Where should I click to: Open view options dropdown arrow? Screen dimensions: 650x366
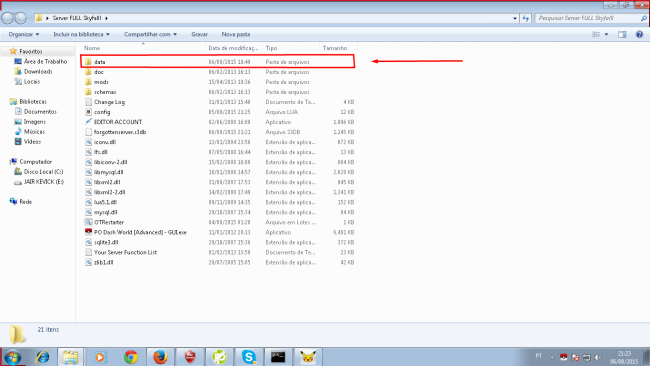click(606, 34)
